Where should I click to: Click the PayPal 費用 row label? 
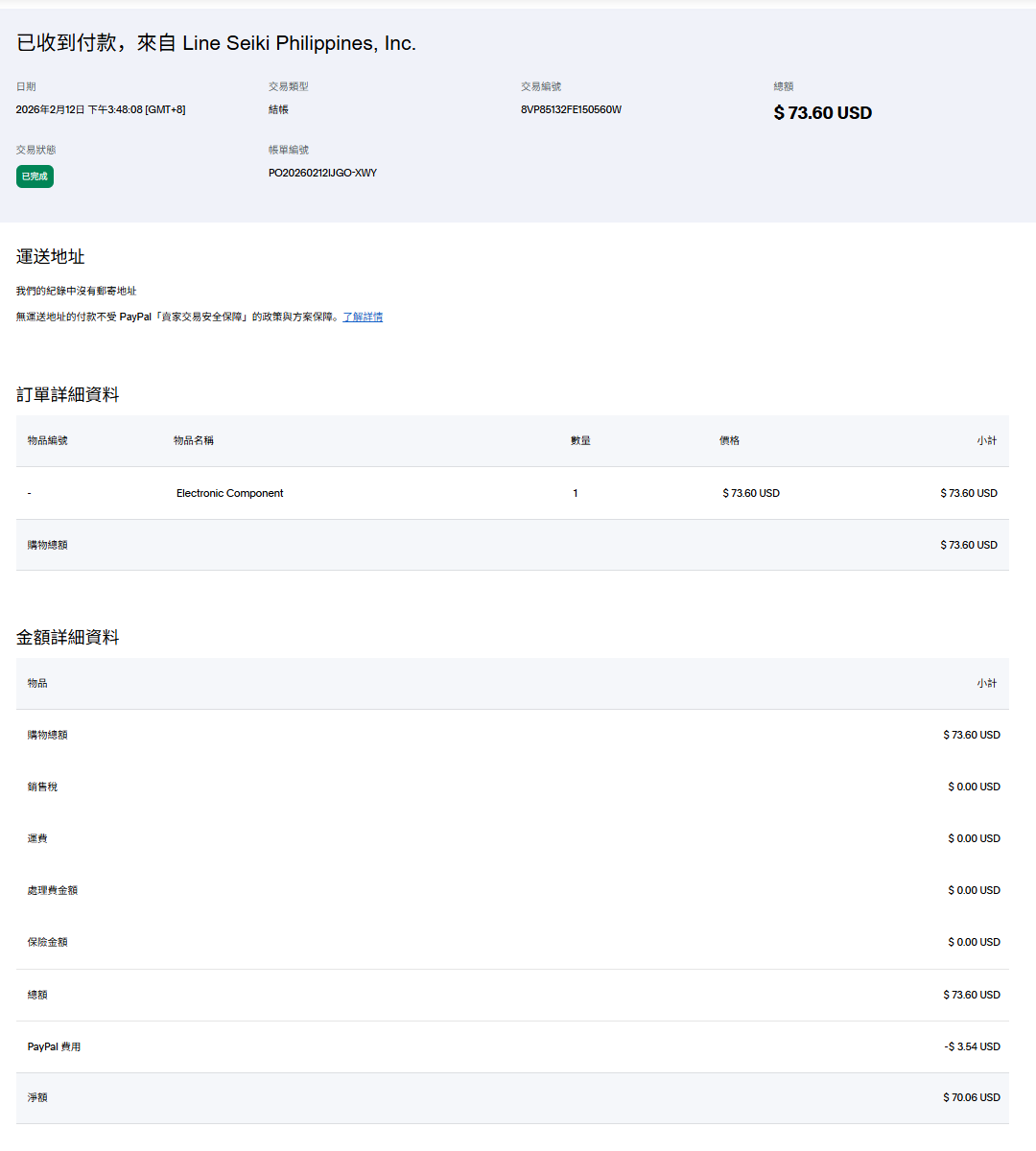[54, 1046]
